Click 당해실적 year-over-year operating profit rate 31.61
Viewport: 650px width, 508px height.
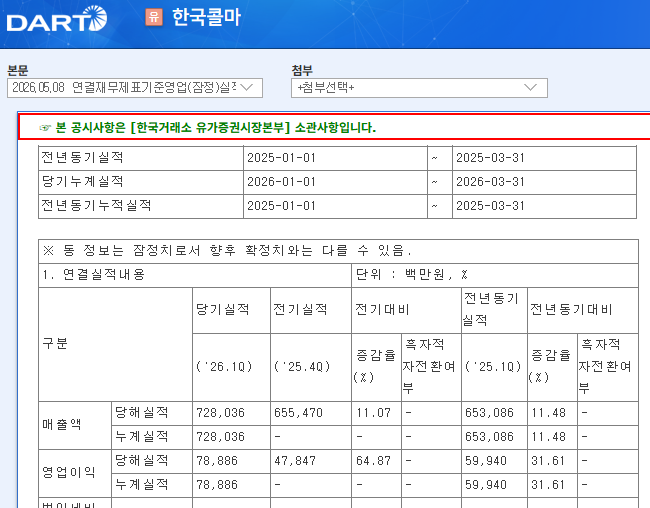[548, 461]
